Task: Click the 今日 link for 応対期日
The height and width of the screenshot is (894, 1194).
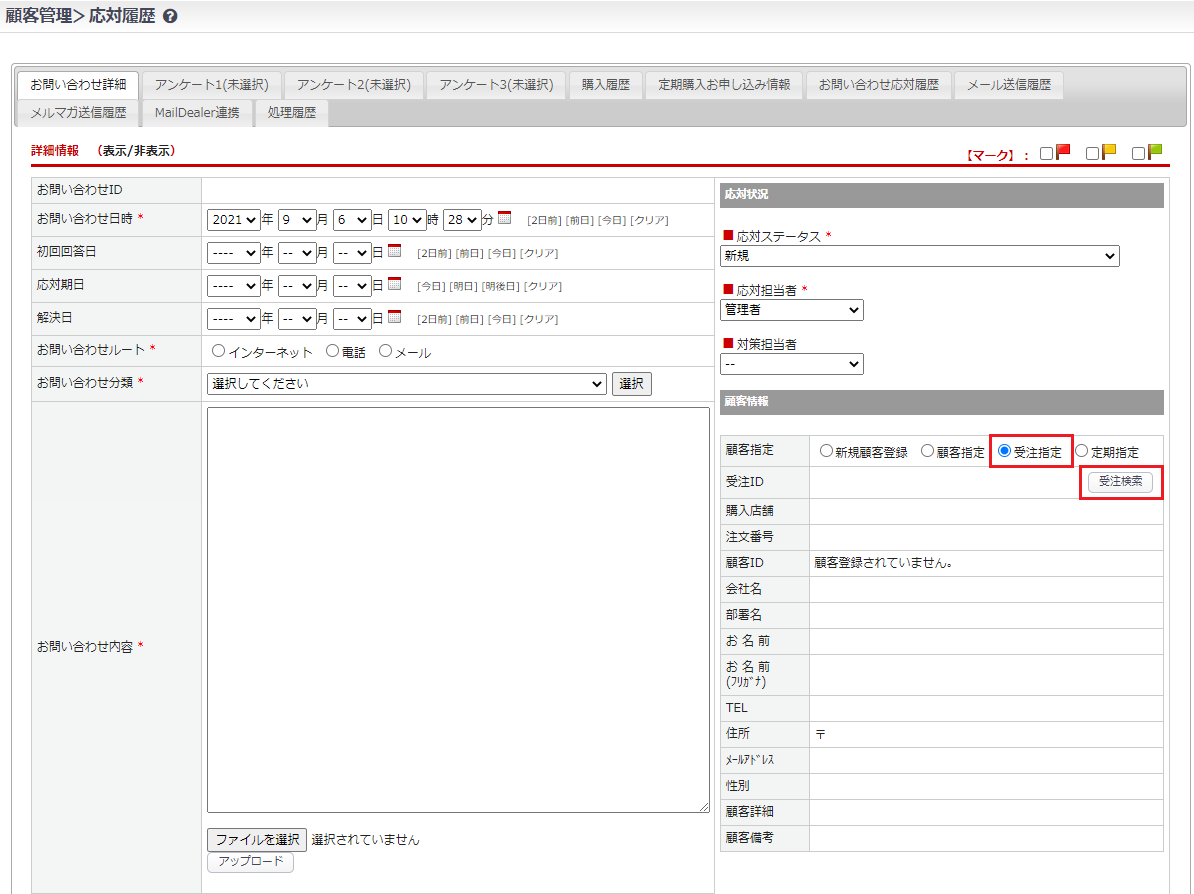Action: [x=430, y=286]
